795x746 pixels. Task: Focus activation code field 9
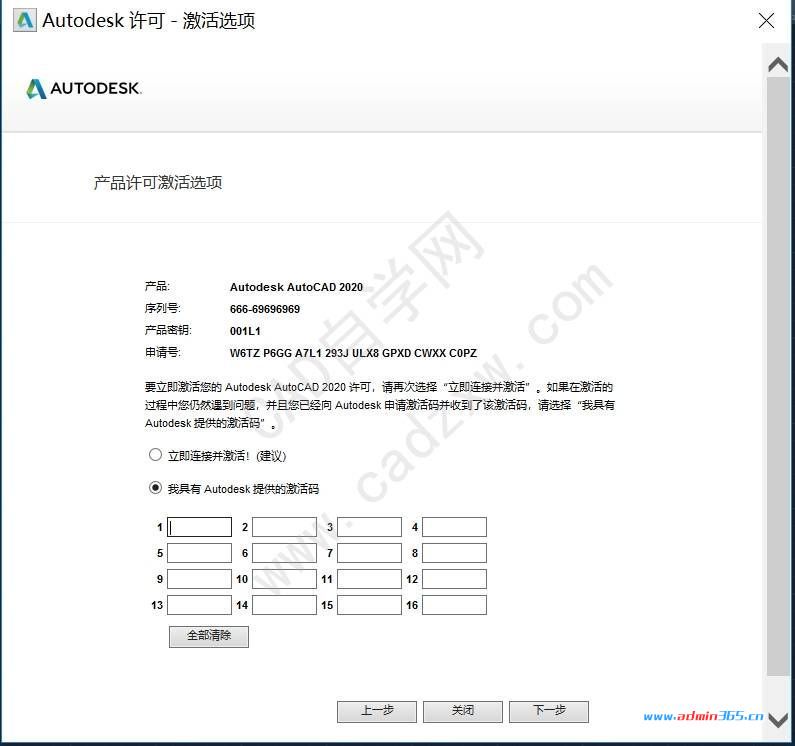point(199,579)
